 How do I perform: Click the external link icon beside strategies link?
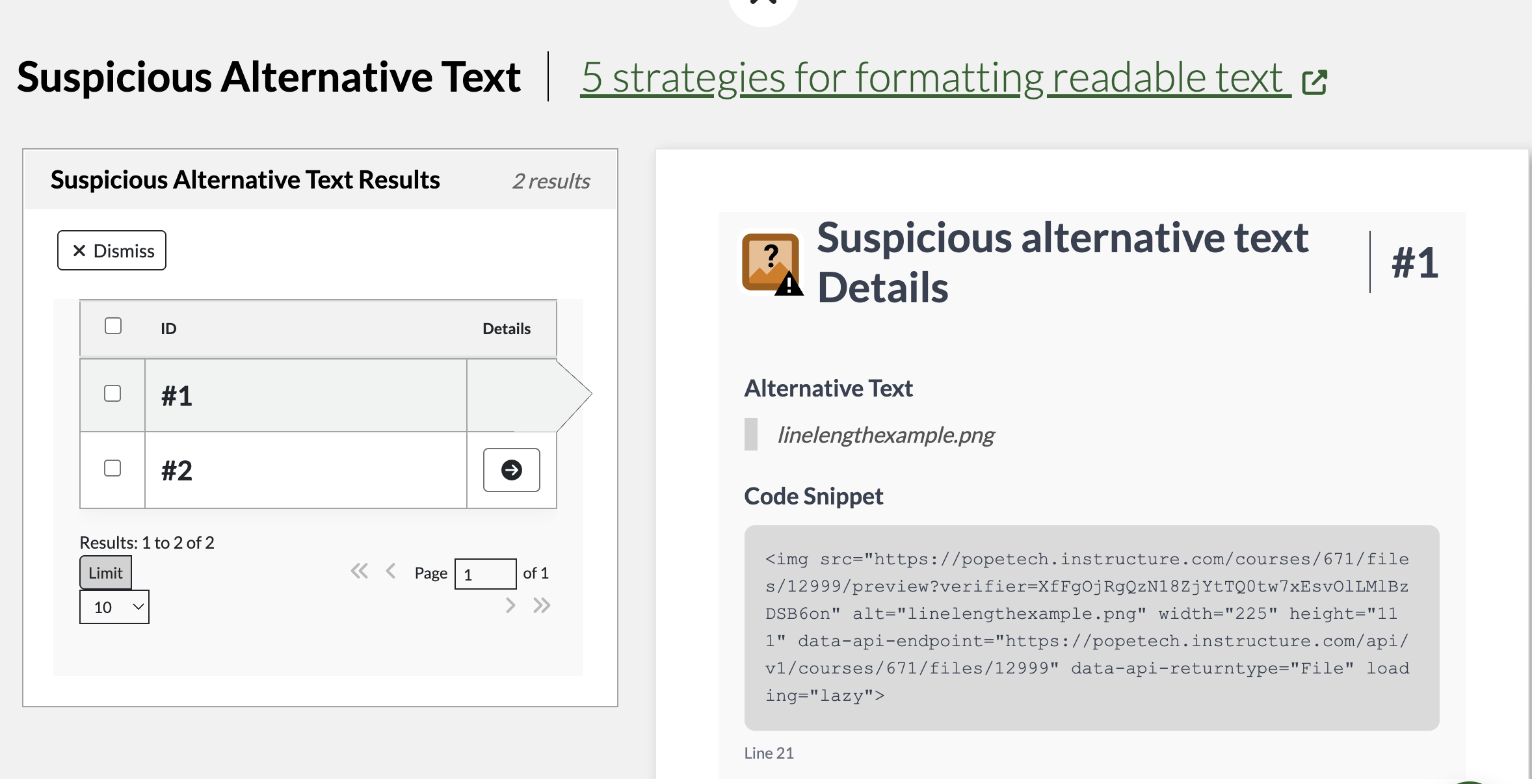pyautogui.click(x=1314, y=82)
